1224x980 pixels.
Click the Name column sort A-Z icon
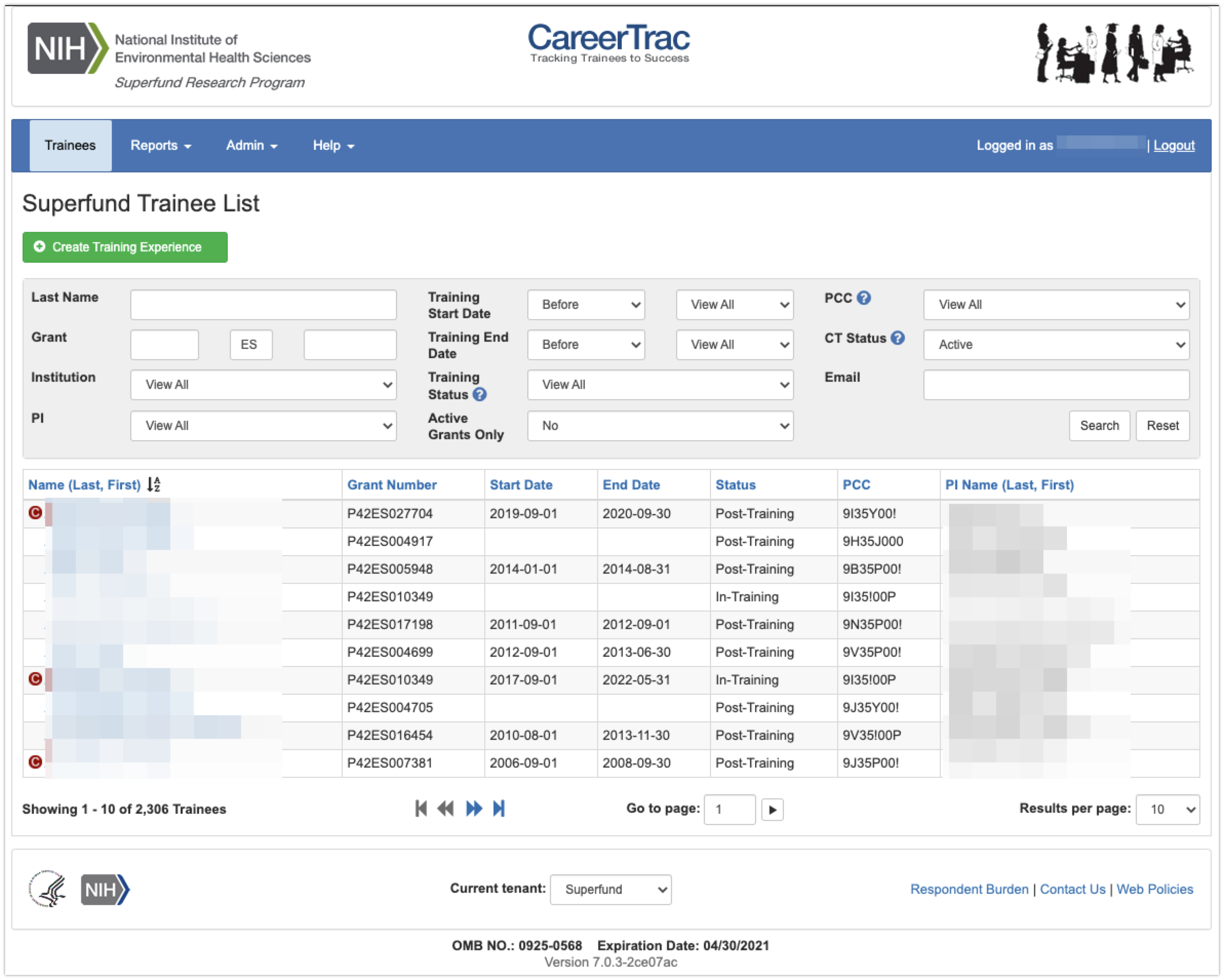154,484
